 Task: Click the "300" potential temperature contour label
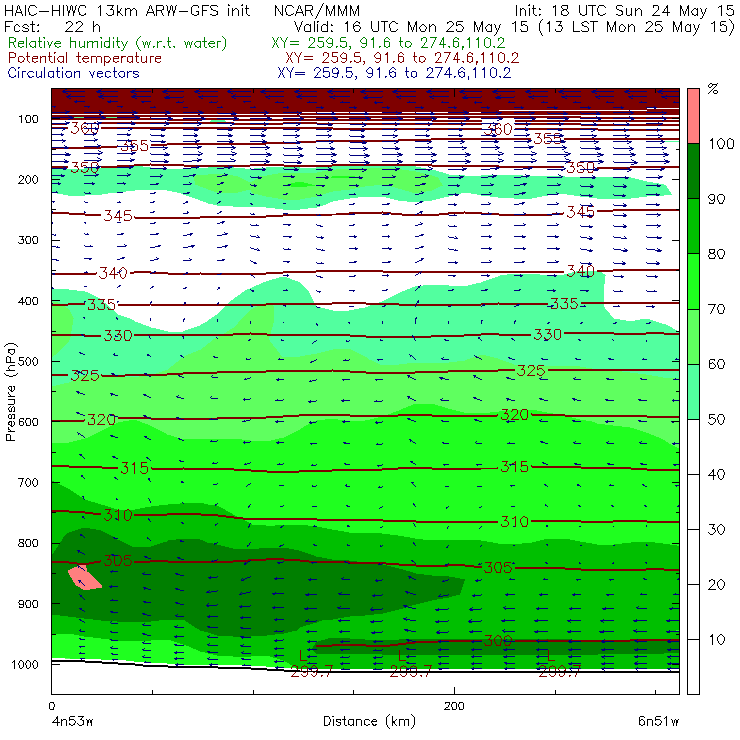click(x=497, y=640)
